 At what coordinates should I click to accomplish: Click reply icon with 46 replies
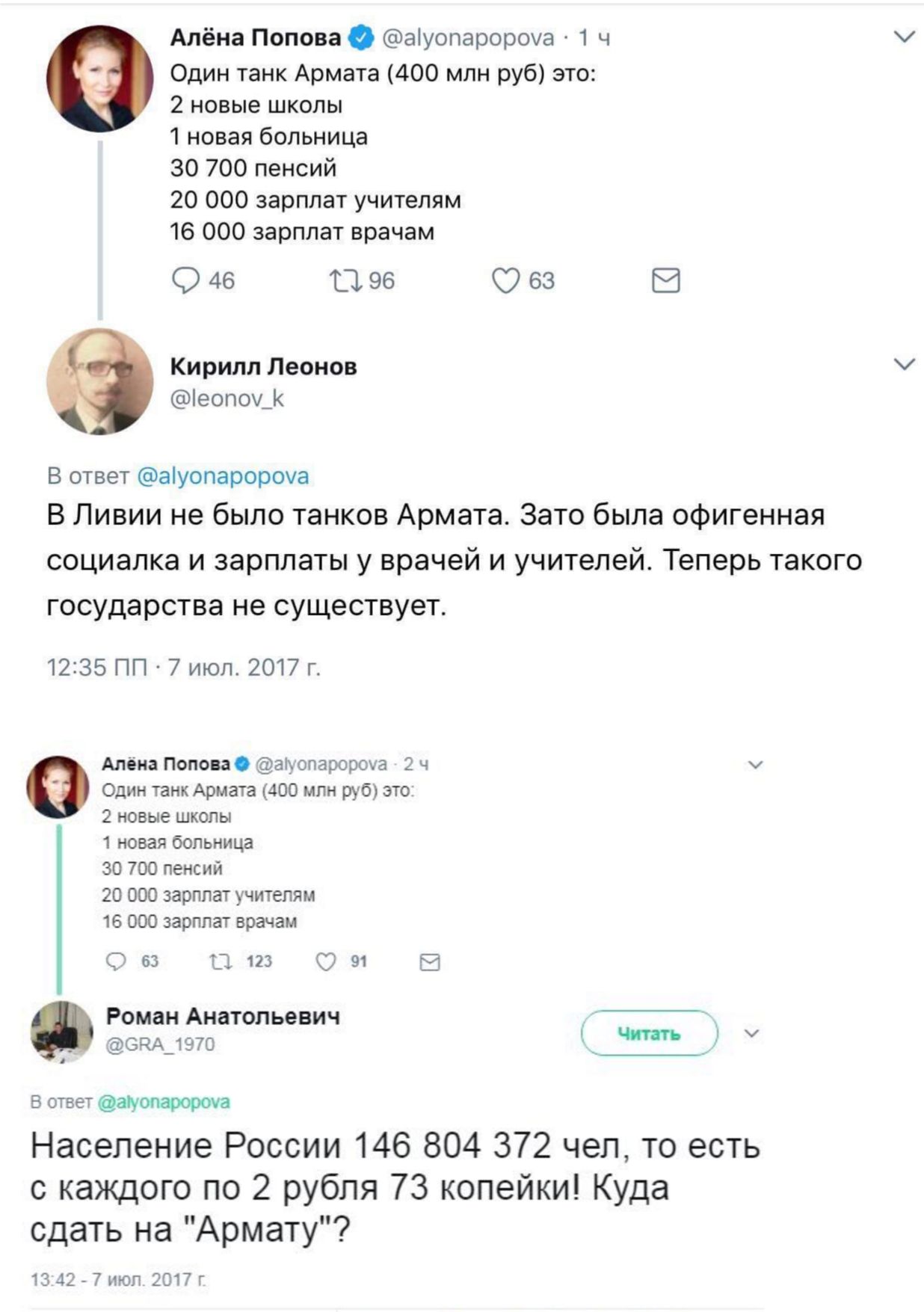click(x=185, y=280)
